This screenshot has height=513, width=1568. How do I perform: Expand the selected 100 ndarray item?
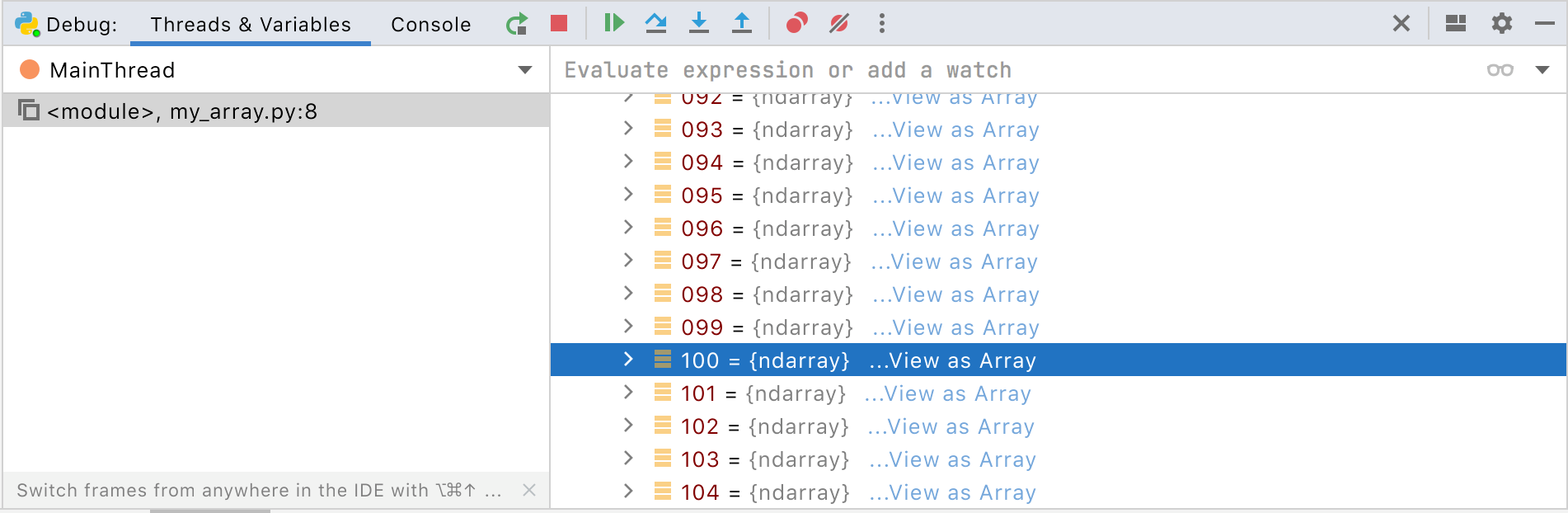click(x=628, y=360)
